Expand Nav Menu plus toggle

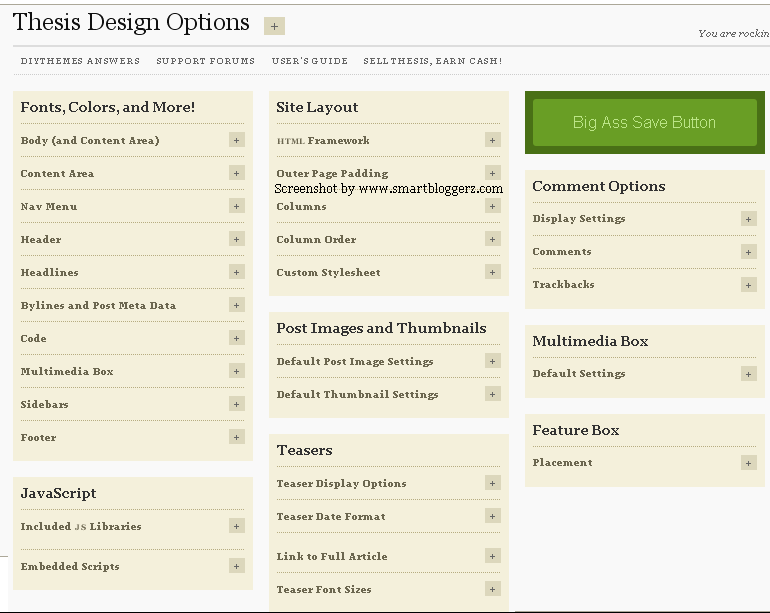[x=237, y=206]
